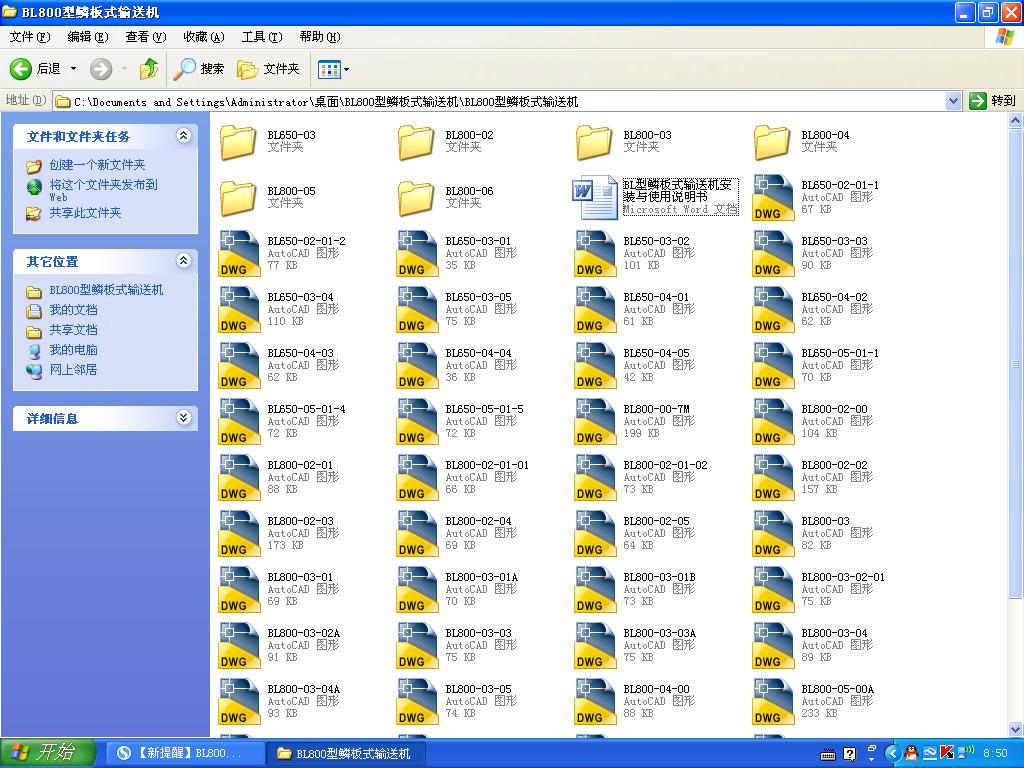The image size is (1024, 768).
Task: Open the Views icon dropdown
Action: tap(333, 69)
